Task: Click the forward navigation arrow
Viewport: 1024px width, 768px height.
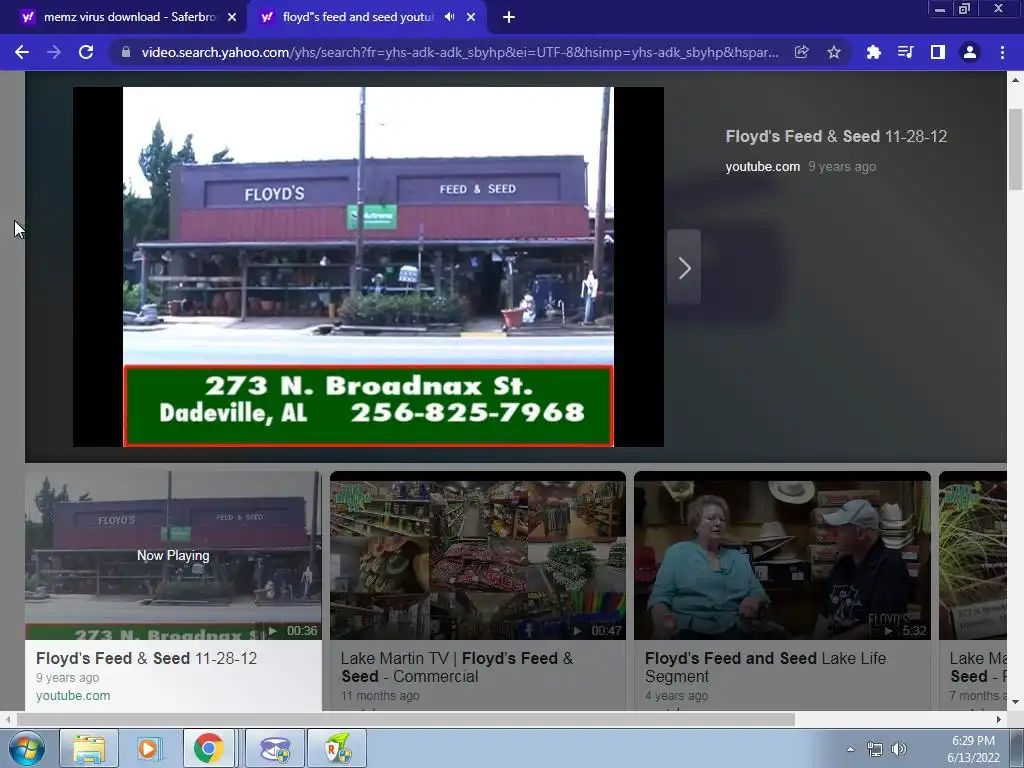Action: tap(54, 52)
